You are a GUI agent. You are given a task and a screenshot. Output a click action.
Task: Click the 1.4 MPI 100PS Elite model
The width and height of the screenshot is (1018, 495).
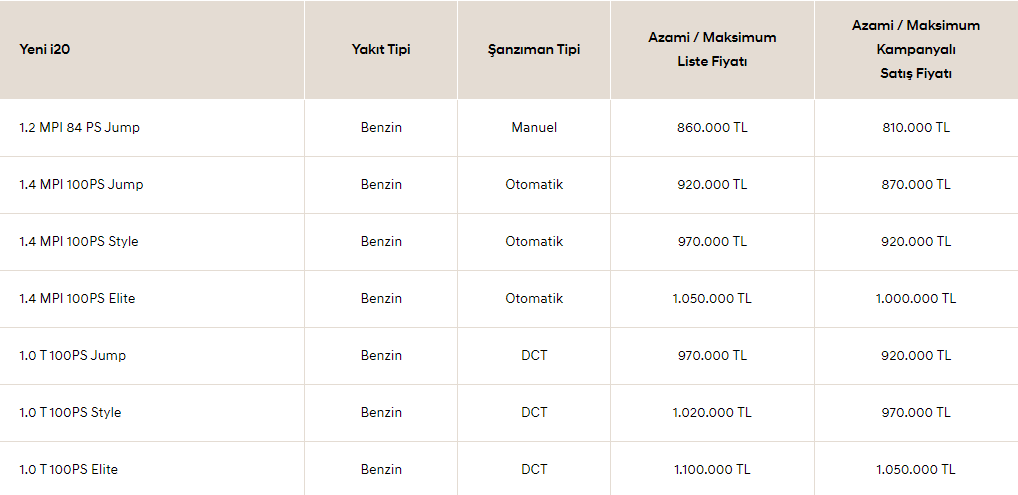pos(77,299)
